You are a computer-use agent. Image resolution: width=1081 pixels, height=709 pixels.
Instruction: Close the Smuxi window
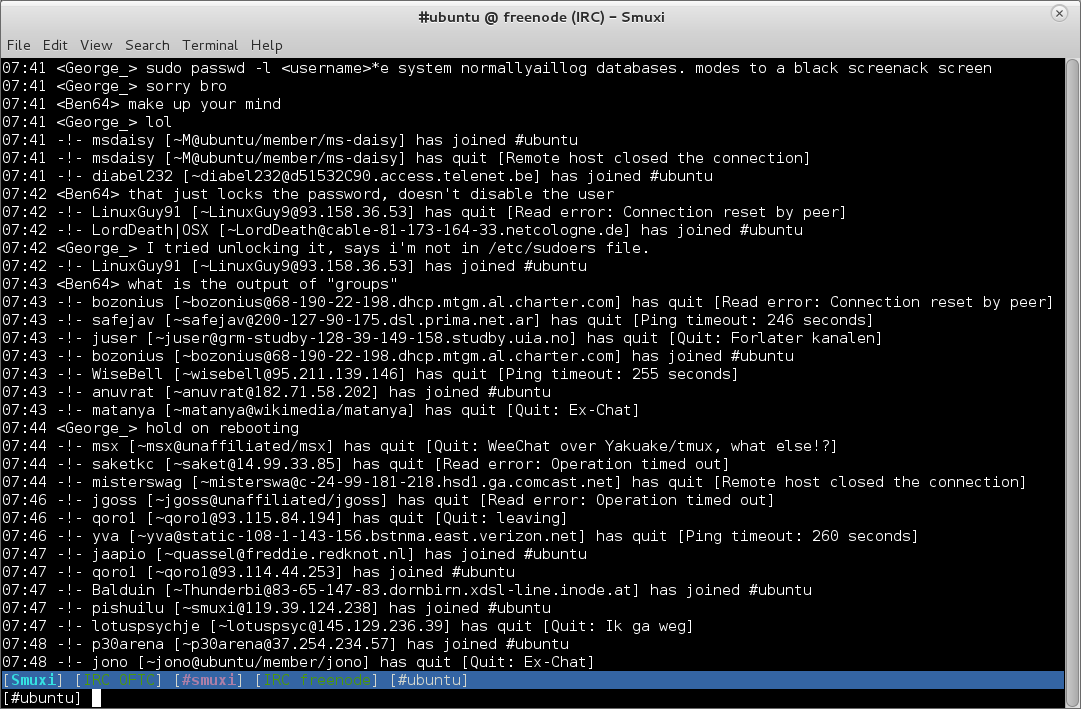pos(1059,14)
